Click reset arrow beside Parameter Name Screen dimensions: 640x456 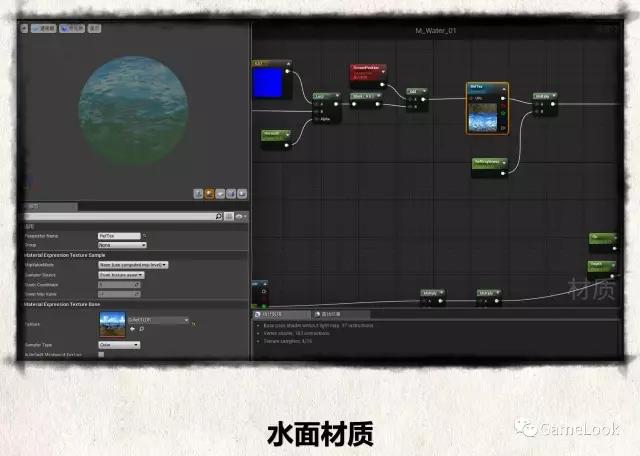(144, 236)
